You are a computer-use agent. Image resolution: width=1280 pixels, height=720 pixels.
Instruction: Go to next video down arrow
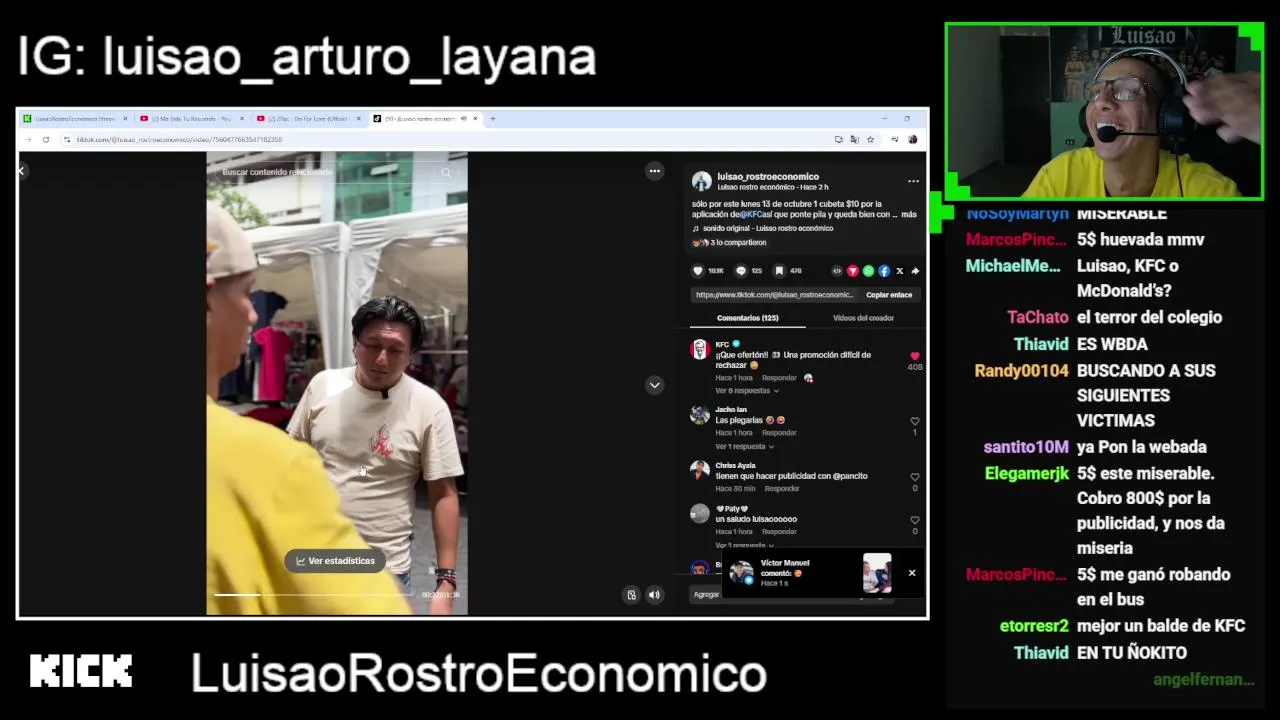655,385
